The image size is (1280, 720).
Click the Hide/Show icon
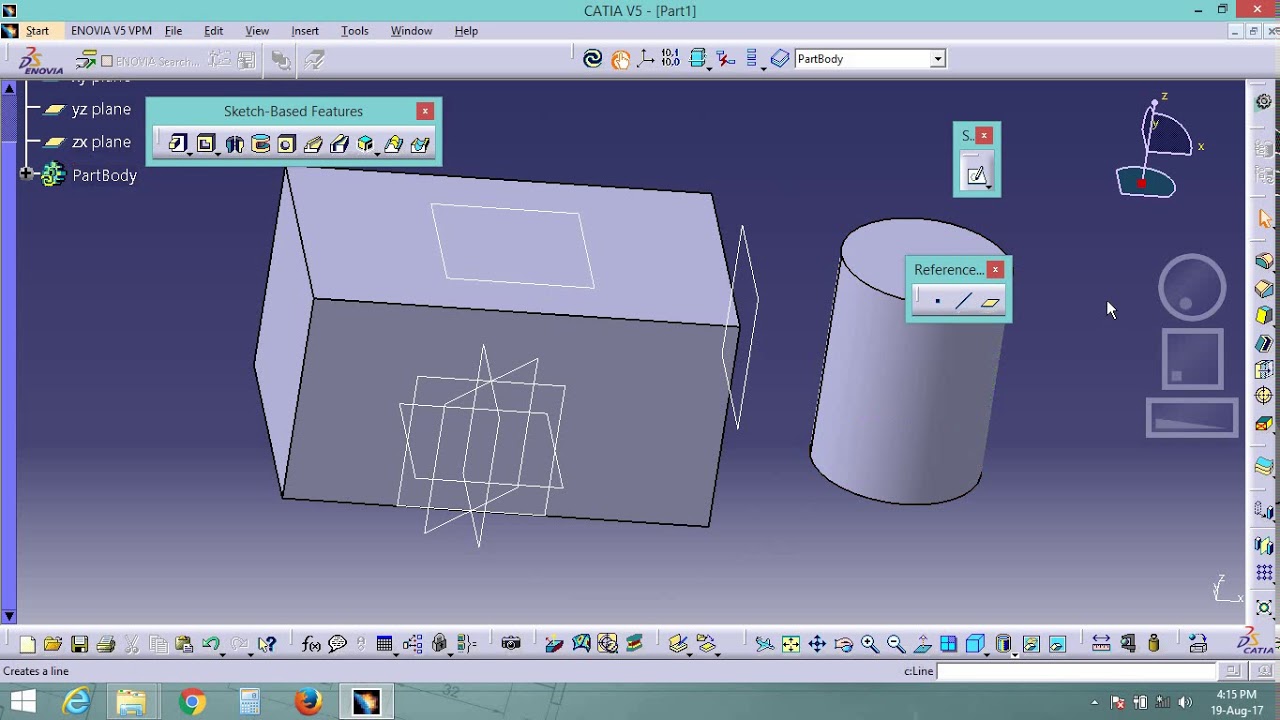[1031, 644]
